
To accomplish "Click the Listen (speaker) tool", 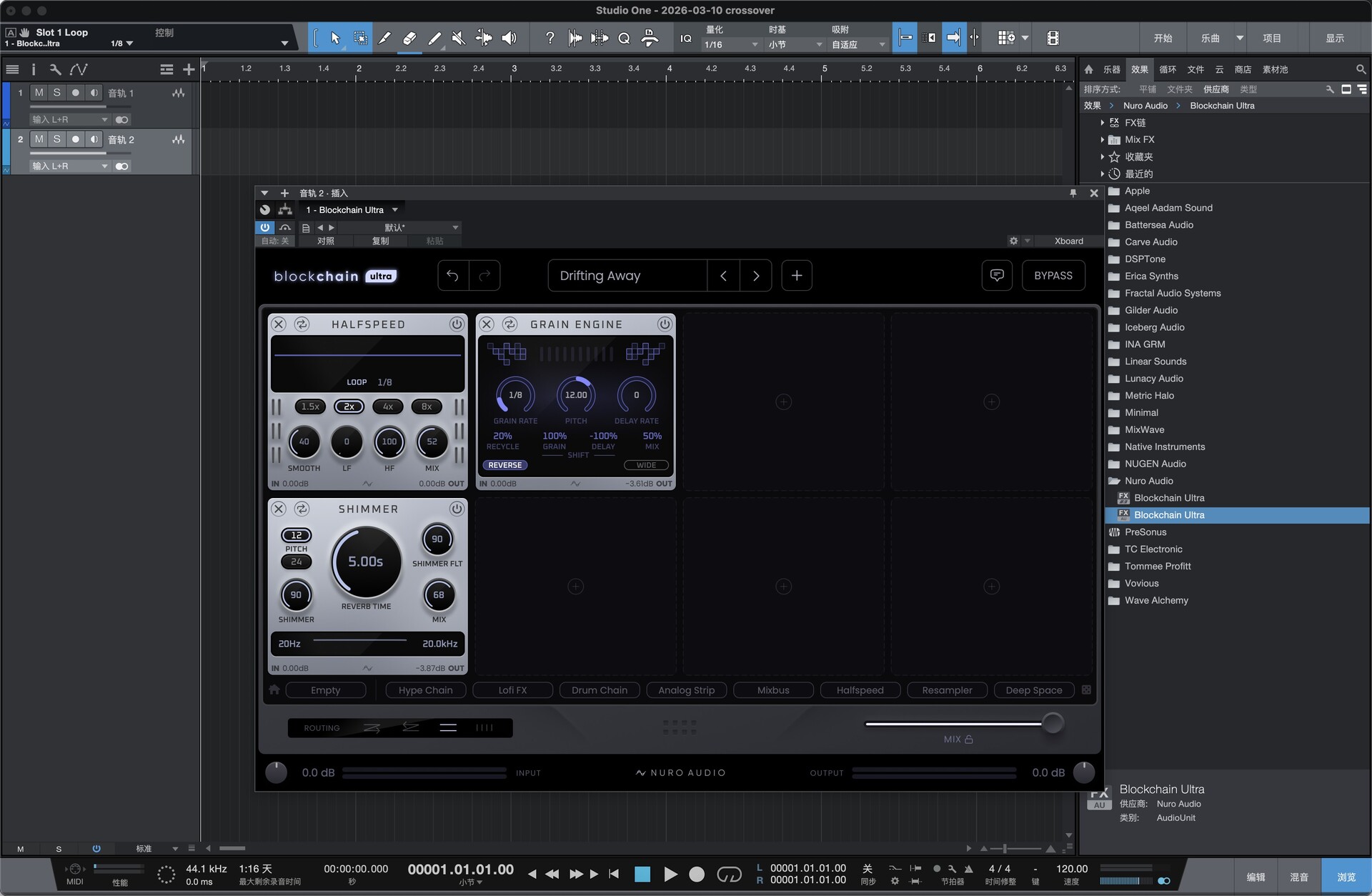I will [x=509, y=38].
